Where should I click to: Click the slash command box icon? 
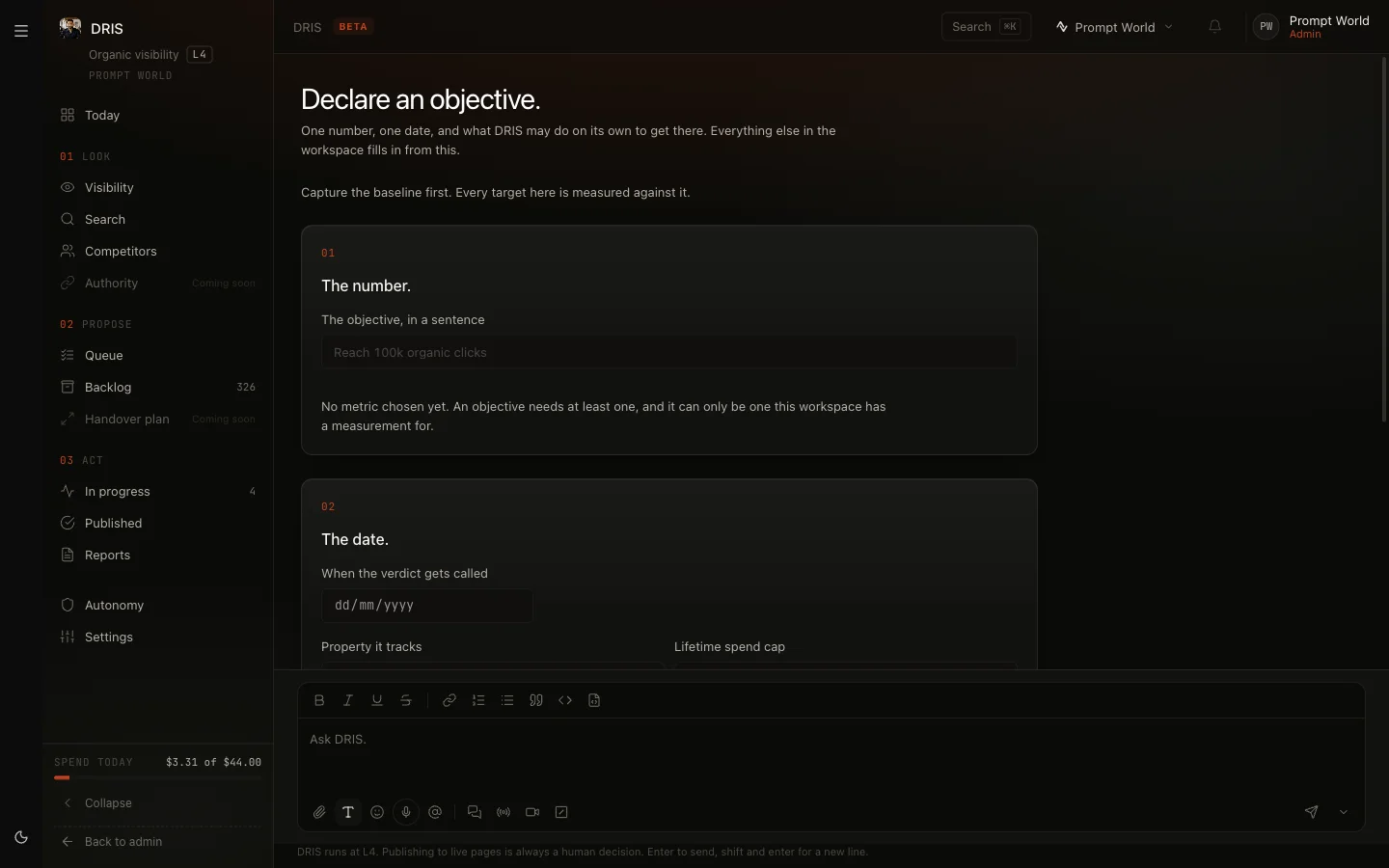coord(561,812)
